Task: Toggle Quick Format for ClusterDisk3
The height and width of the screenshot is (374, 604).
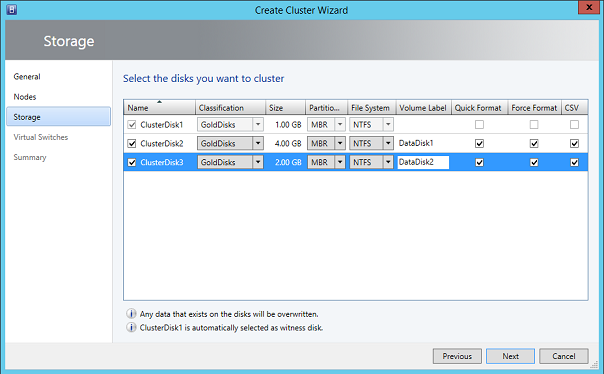Action: [479, 163]
